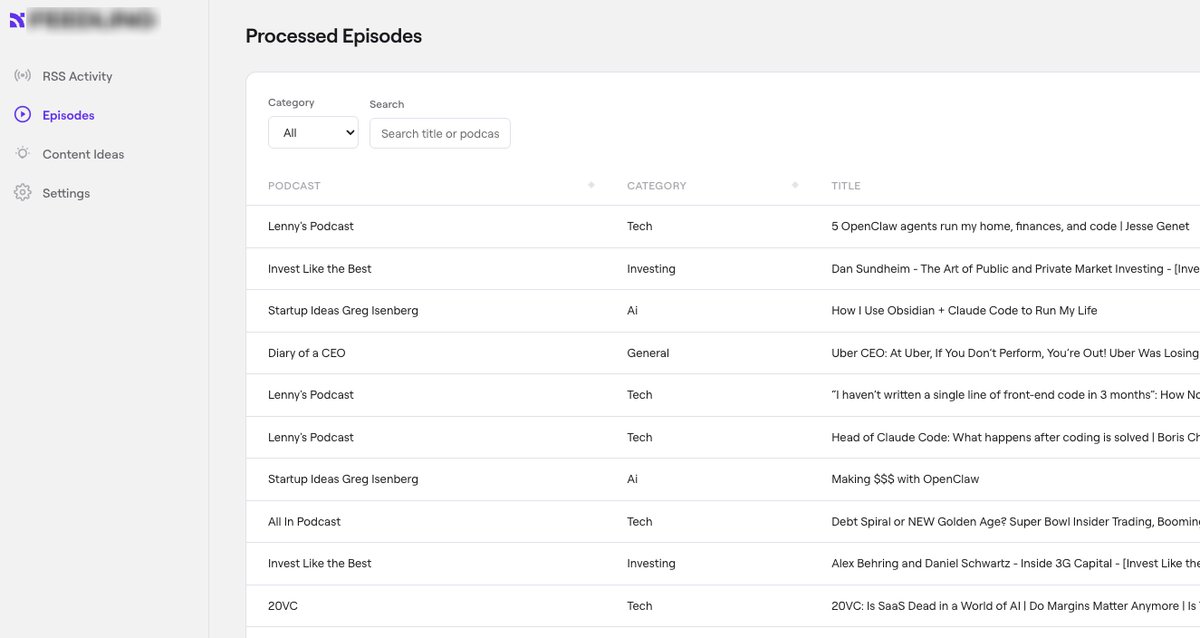The width and height of the screenshot is (1200, 638).
Task: Click 'Diary of a CEO' podcast cell
Action: pyautogui.click(x=307, y=353)
